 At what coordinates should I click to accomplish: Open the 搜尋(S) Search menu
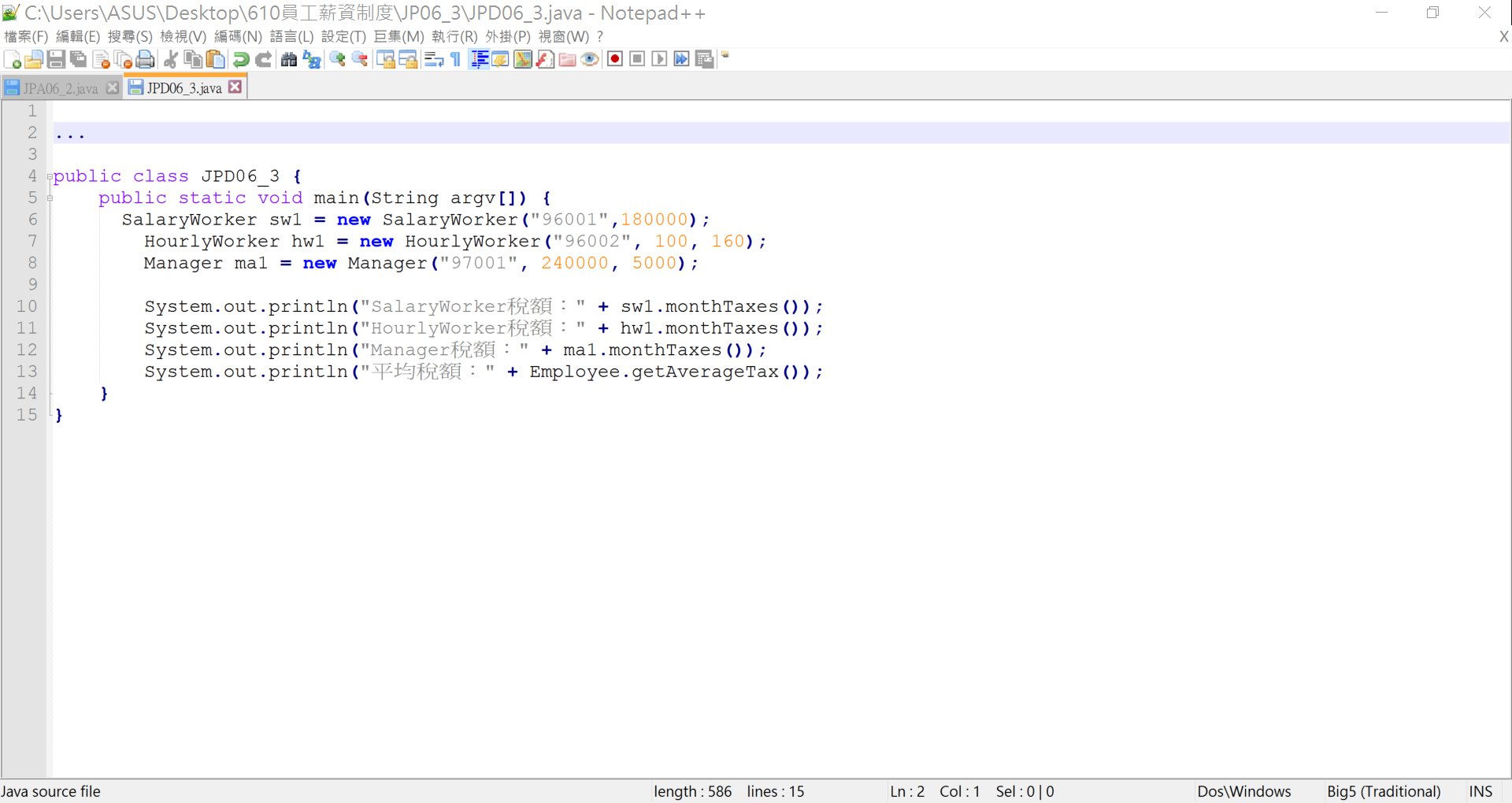[x=130, y=37]
